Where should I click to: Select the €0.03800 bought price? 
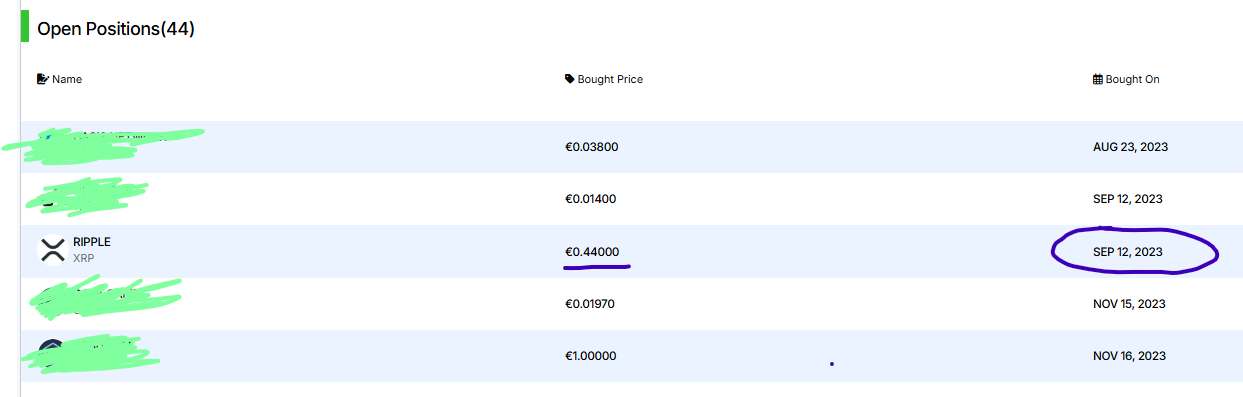[592, 147]
